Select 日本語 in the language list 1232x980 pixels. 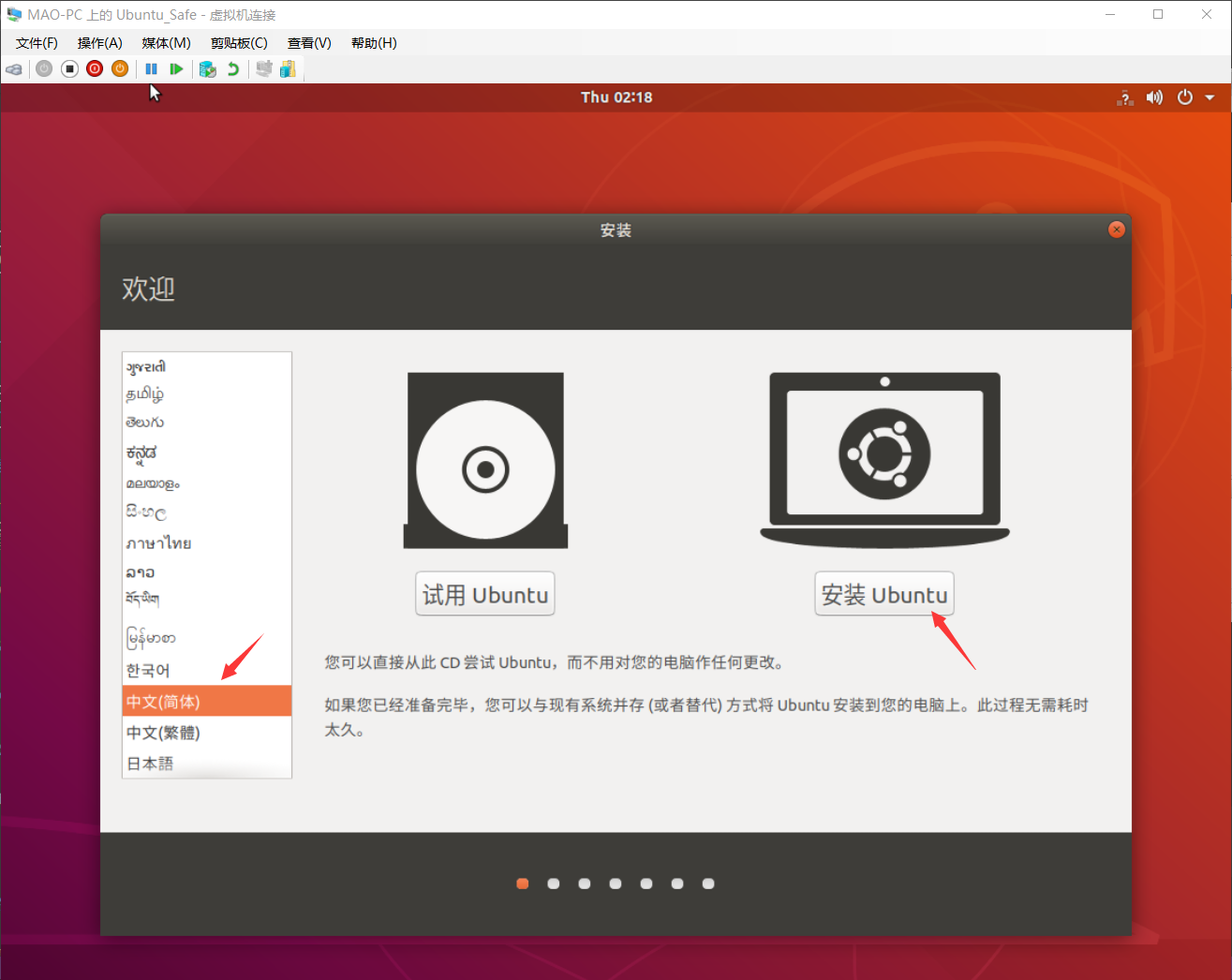click(x=207, y=763)
